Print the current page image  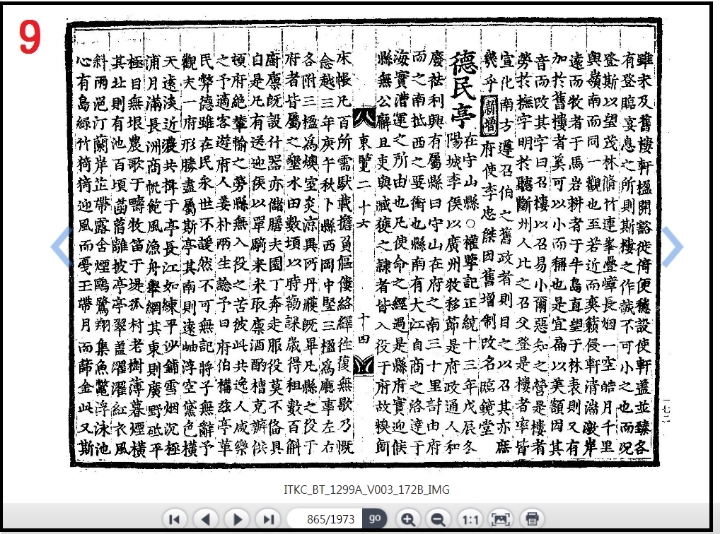532,519
